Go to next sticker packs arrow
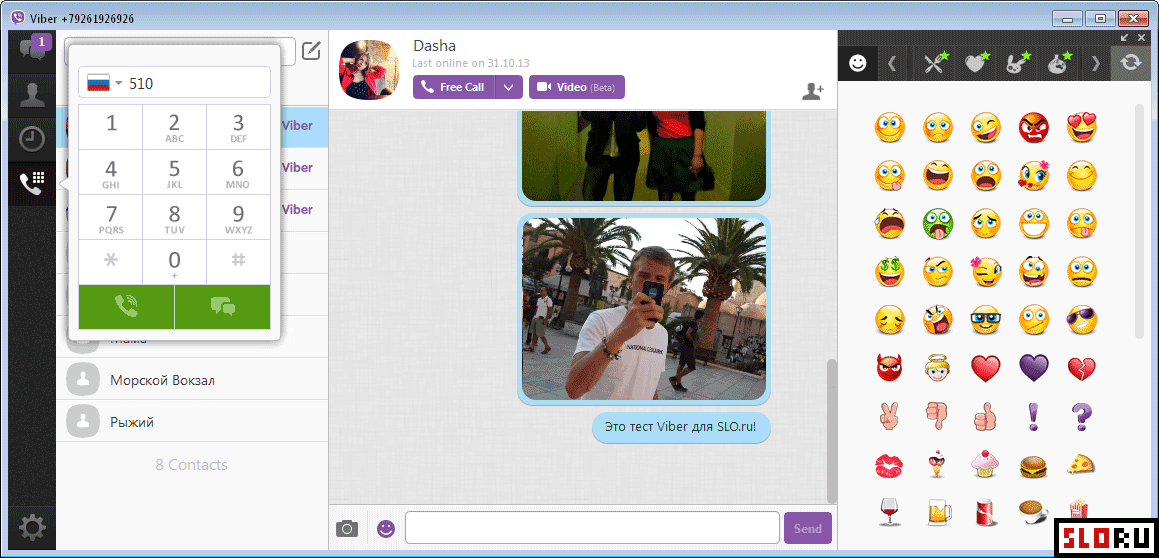This screenshot has width=1159, height=558. 1095,64
